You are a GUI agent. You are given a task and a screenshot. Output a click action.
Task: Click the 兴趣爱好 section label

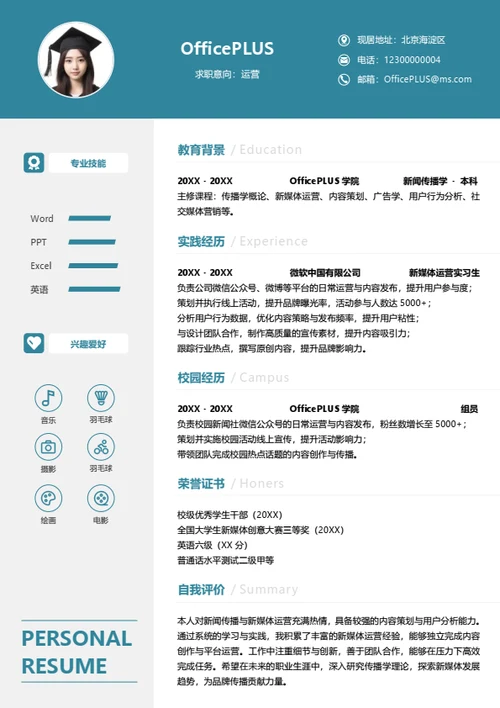(89, 344)
